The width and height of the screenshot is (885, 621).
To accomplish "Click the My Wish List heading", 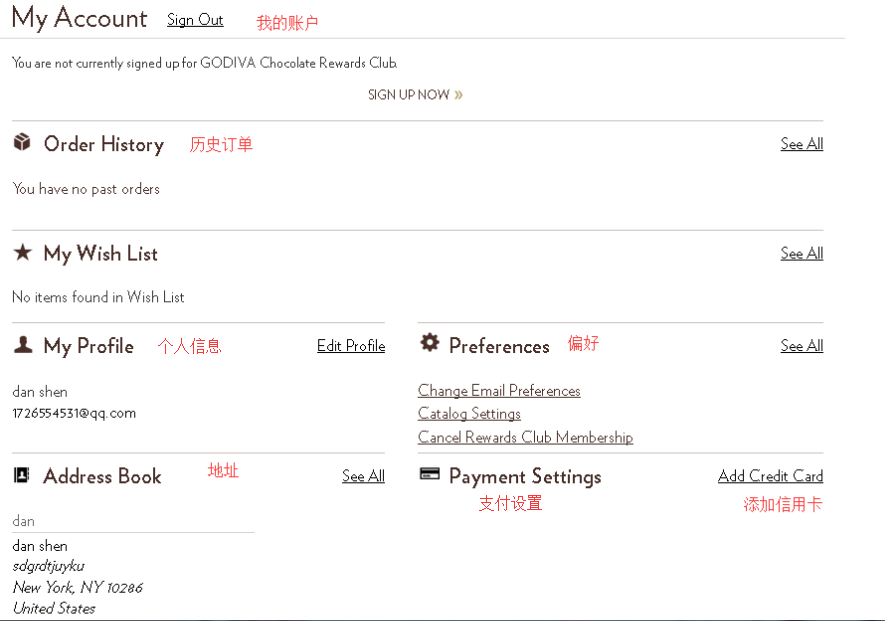I will coord(100,254).
